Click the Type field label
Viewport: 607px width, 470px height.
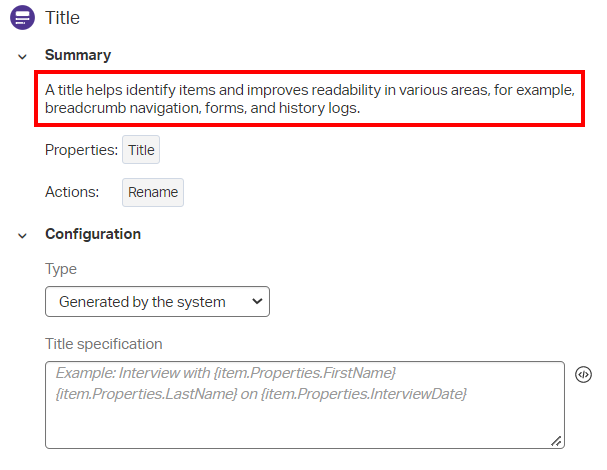(x=61, y=269)
